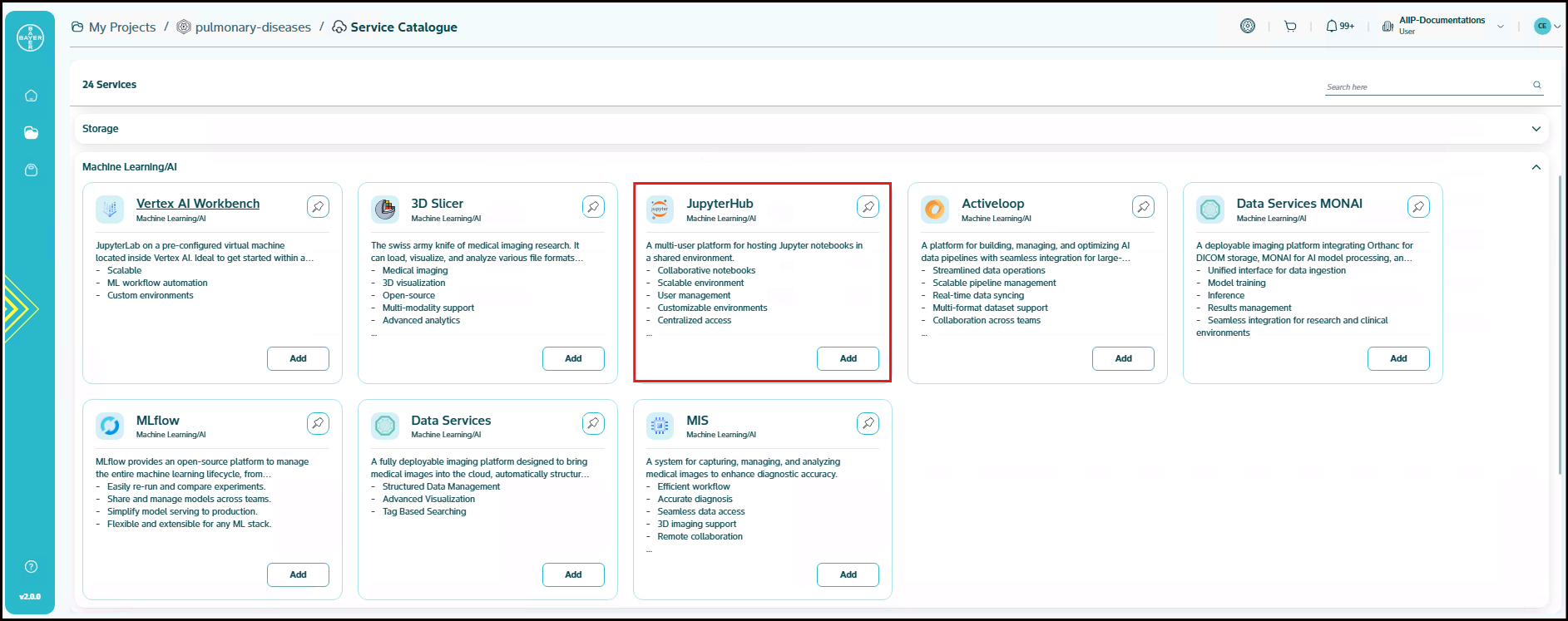1568x621 pixels.
Task: Toggle pin on MLflow card
Action: [318, 423]
